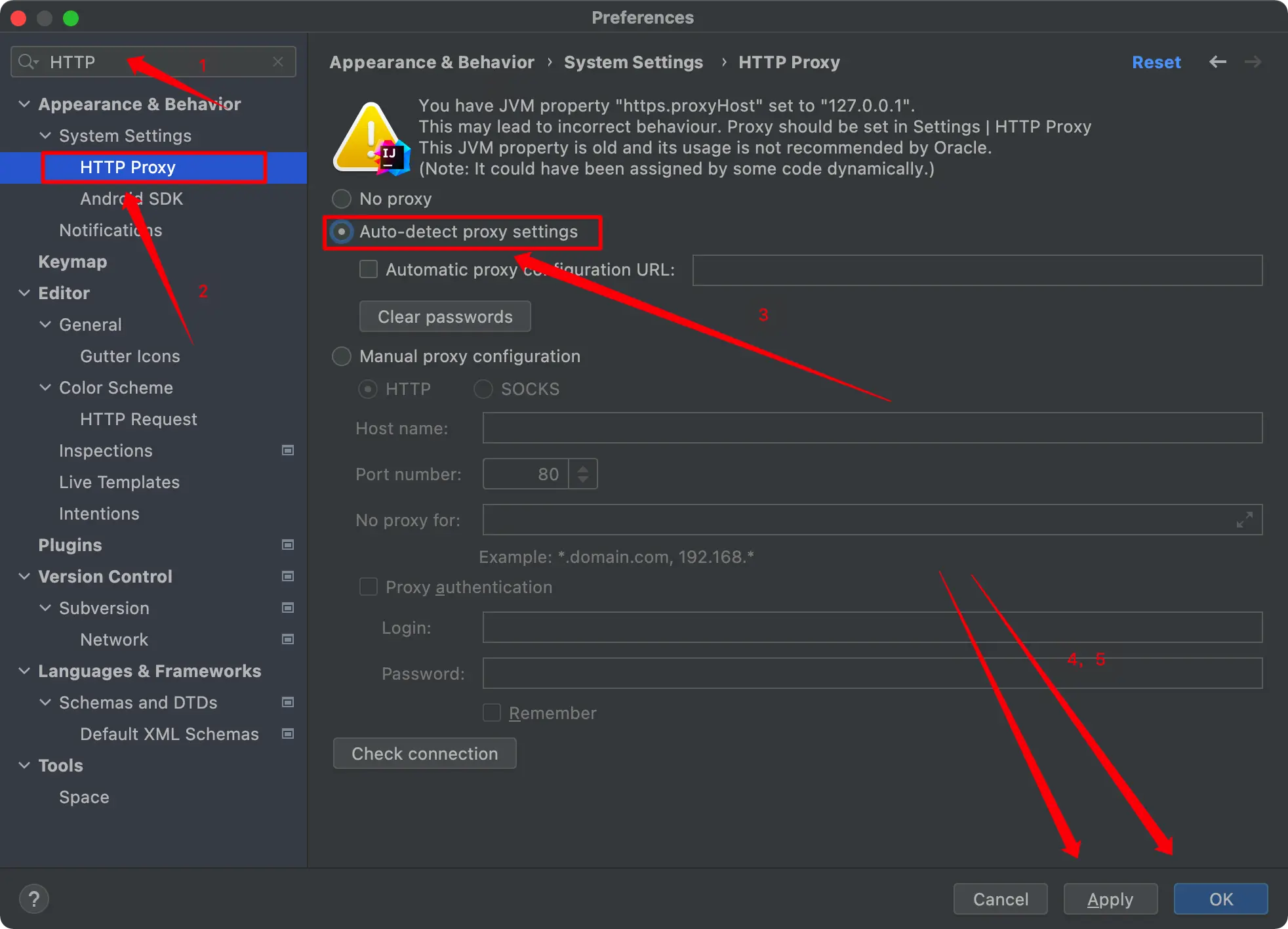Click the Check connection button
This screenshot has height=929, width=1288.
click(424, 754)
